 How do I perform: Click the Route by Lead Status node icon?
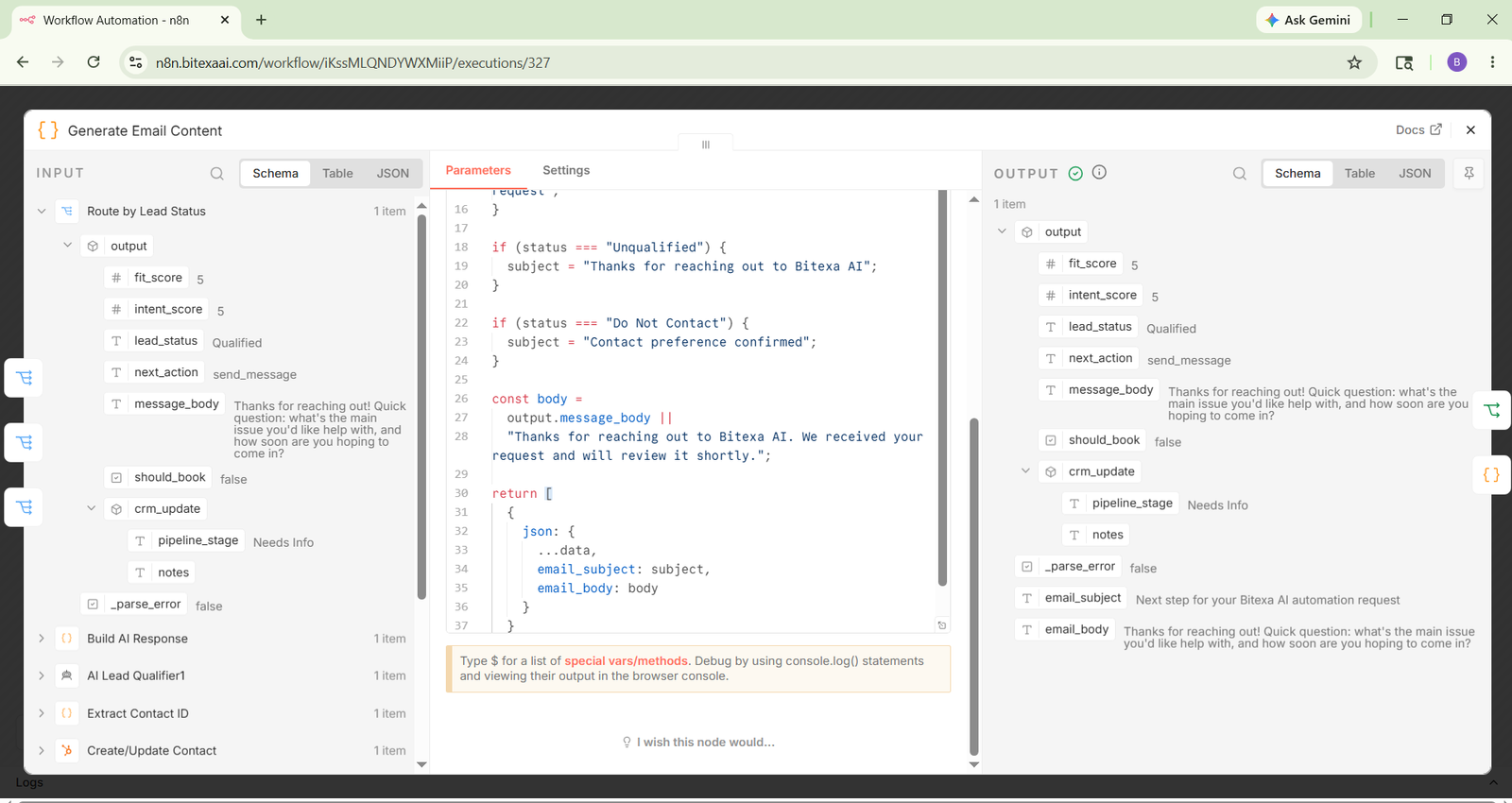[x=67, y=212]
